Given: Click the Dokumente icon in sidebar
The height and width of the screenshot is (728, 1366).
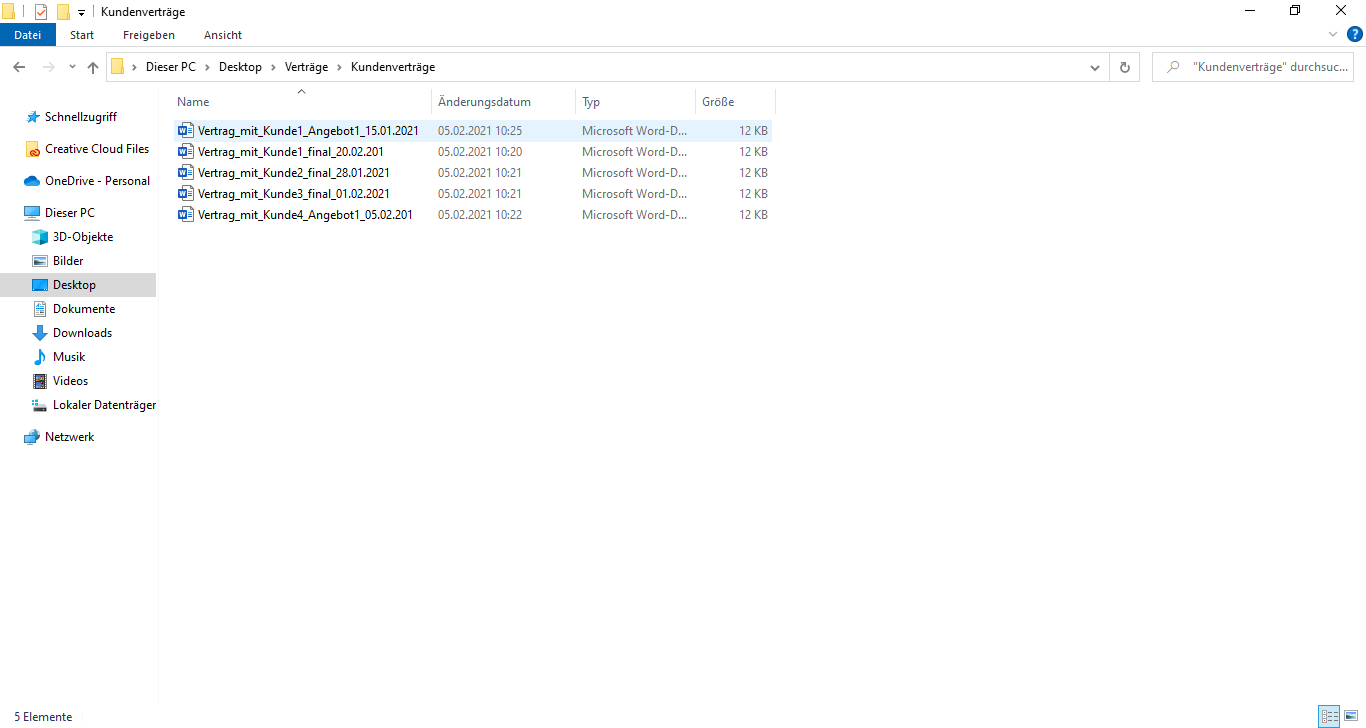Looking at the screenshot, I should coord(40,309).
